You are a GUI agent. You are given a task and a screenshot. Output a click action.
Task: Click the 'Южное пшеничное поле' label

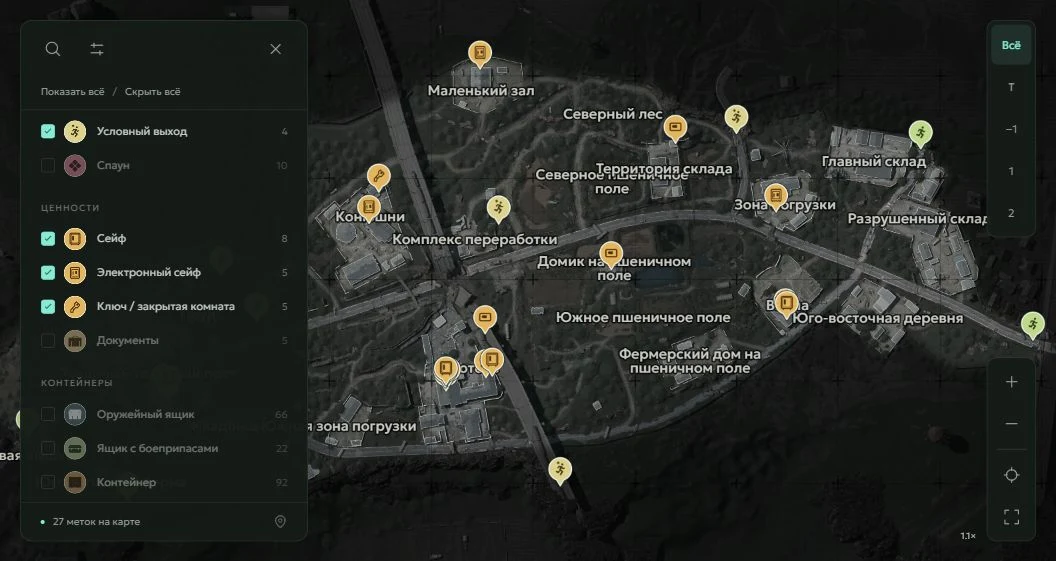click(x=642, y=317)
